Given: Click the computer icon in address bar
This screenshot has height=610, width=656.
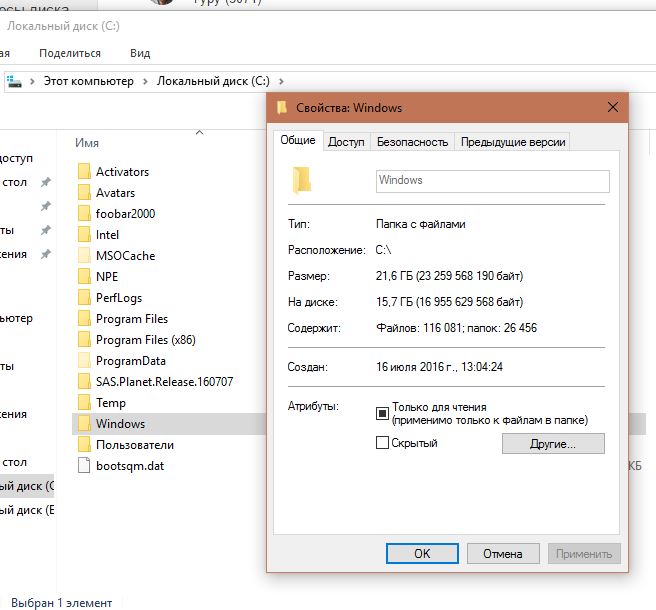Looking at the screenshot, I should coord(14,81).
